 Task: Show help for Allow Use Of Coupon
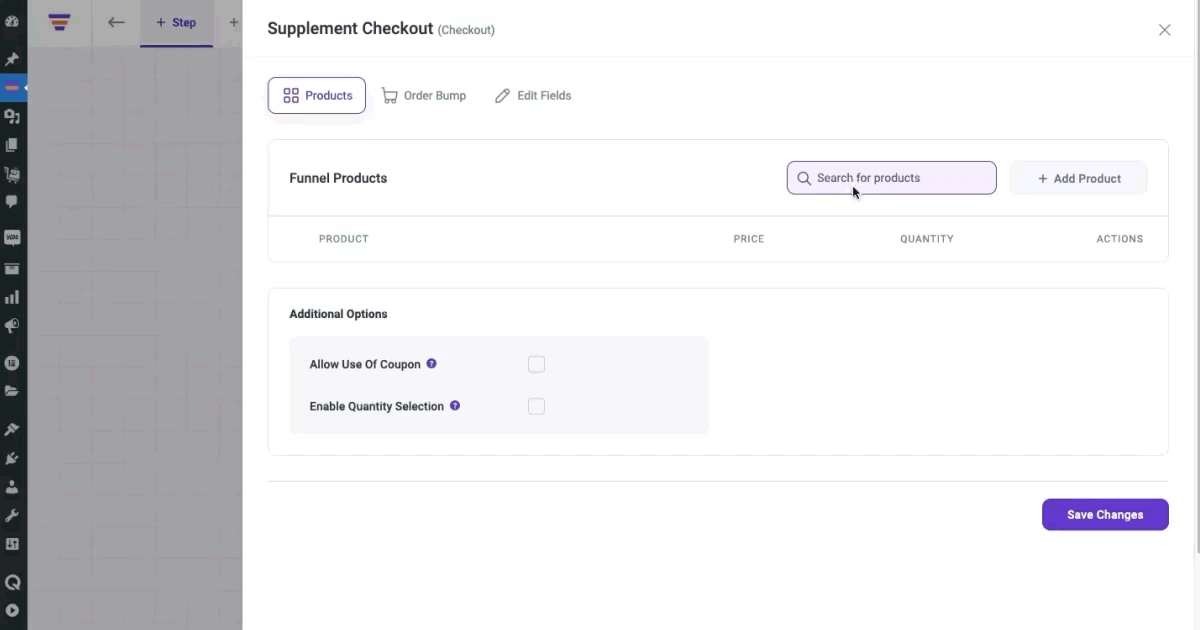point(432,364)
